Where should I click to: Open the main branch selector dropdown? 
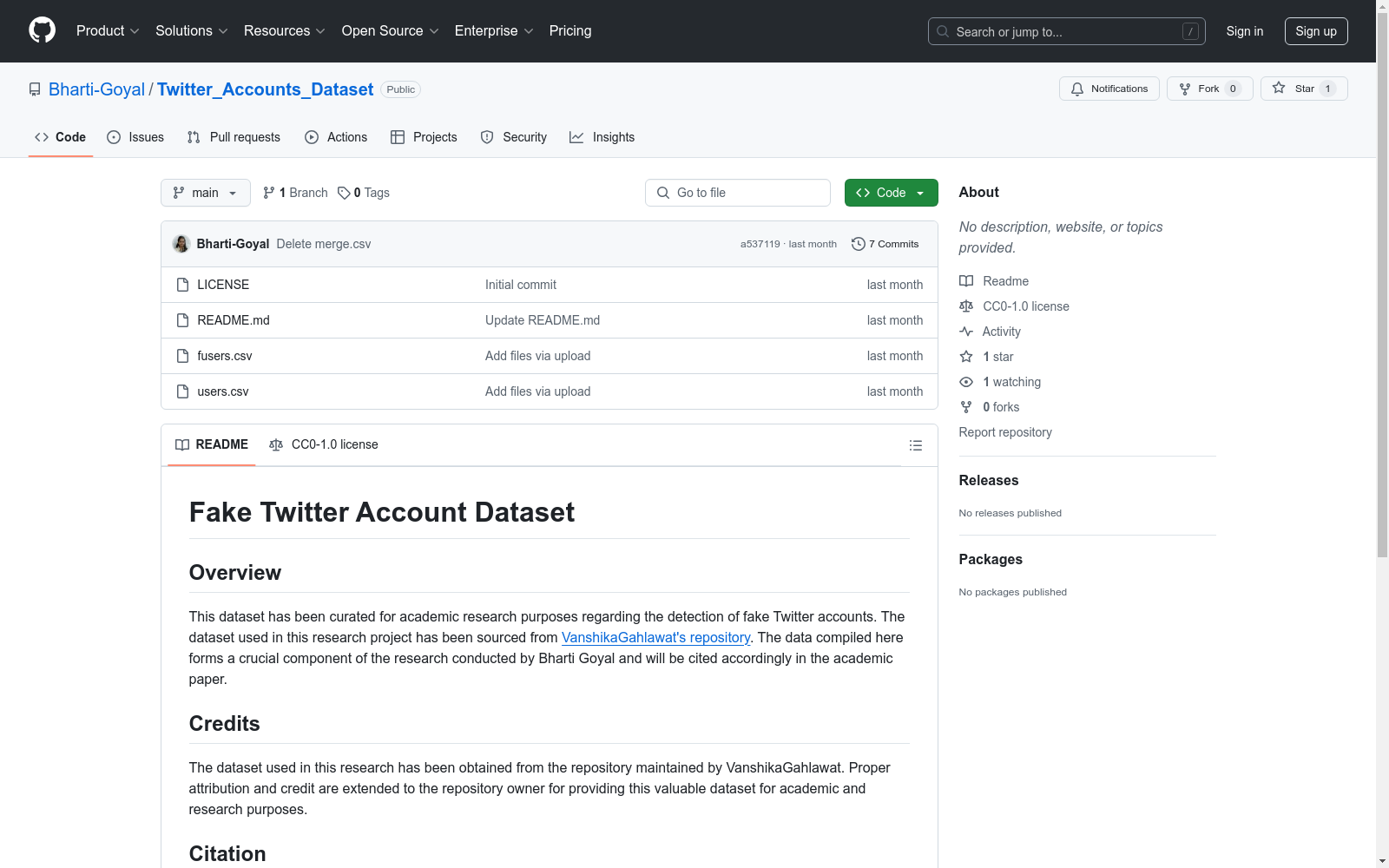(206, 193)
